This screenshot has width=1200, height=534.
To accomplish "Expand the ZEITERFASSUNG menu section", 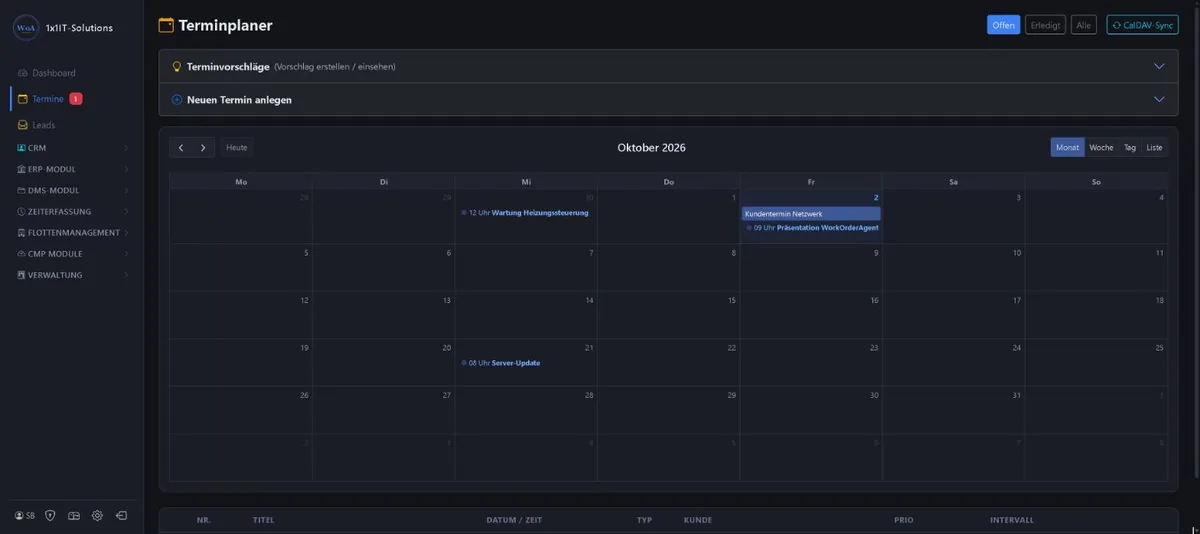I will coord(73,212).
